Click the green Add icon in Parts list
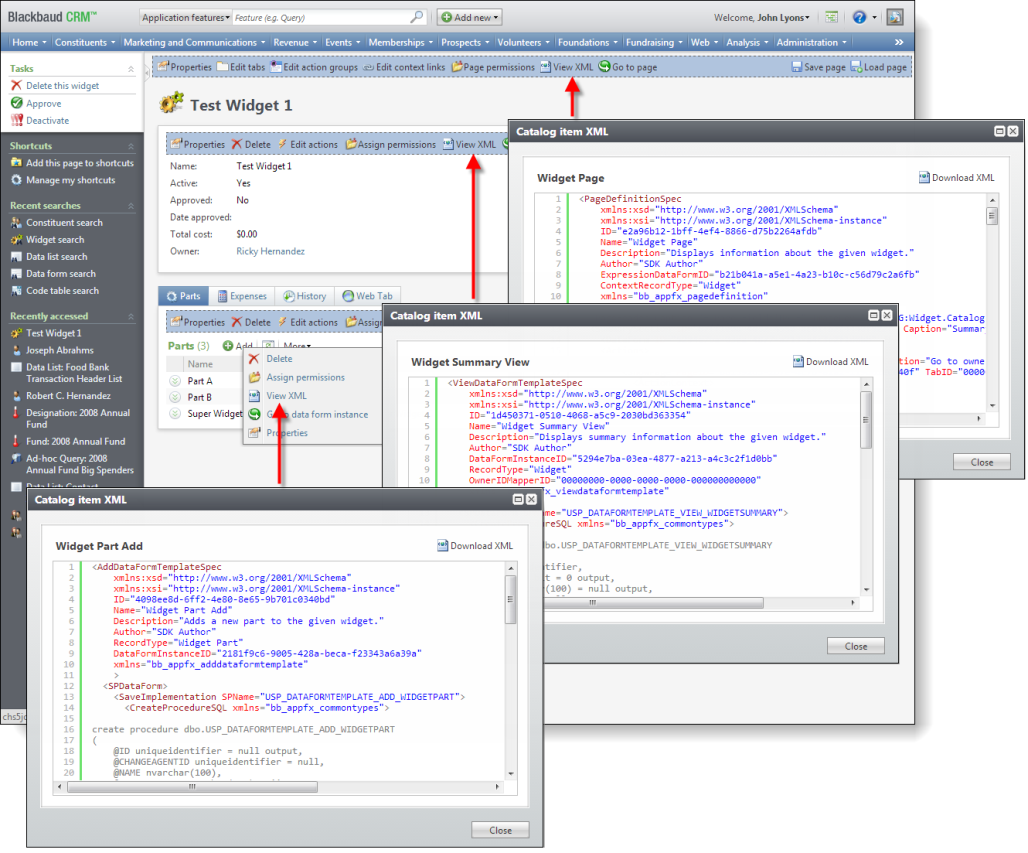 click(227, 346)
